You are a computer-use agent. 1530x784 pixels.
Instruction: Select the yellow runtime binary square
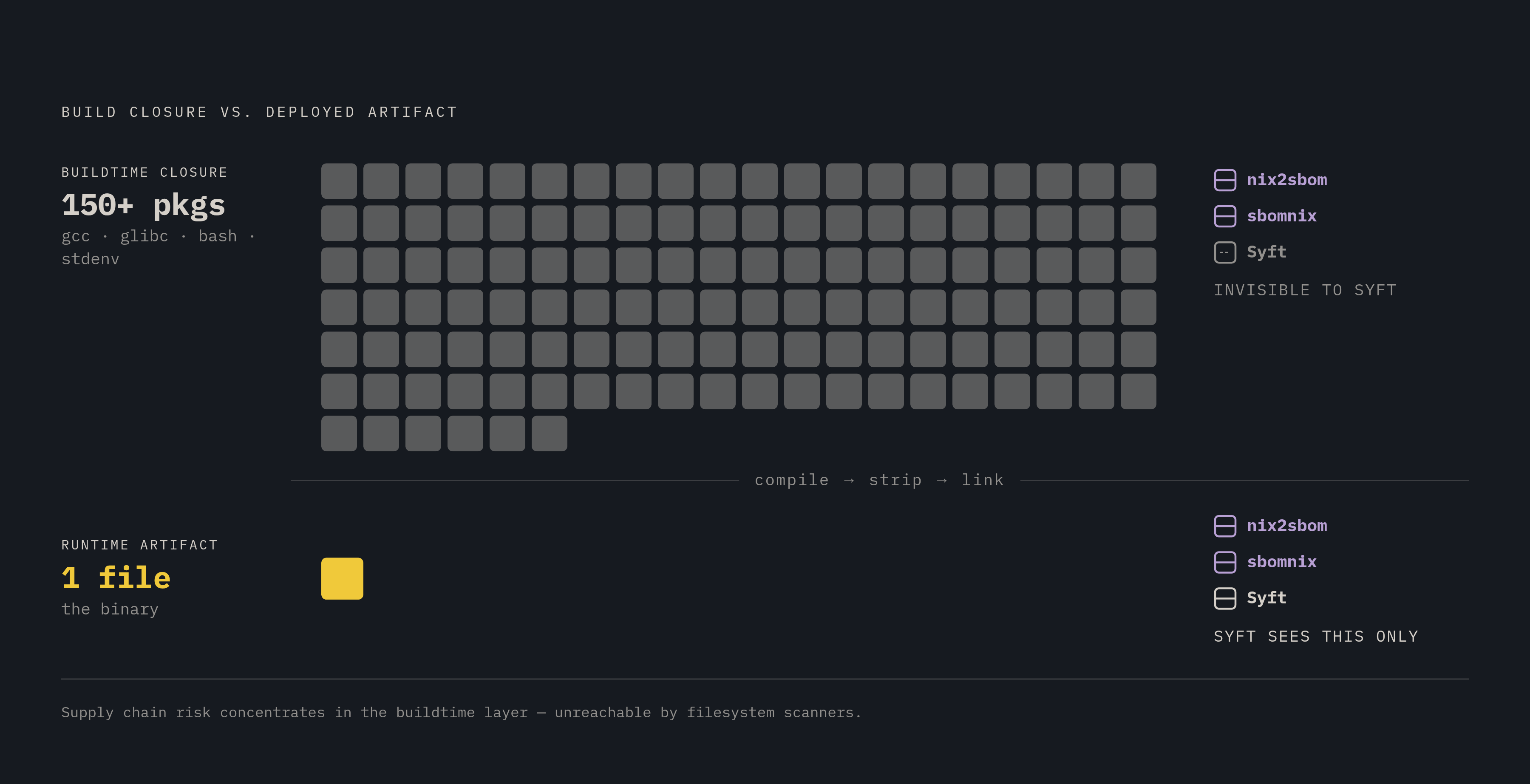[x=342, y=578]
